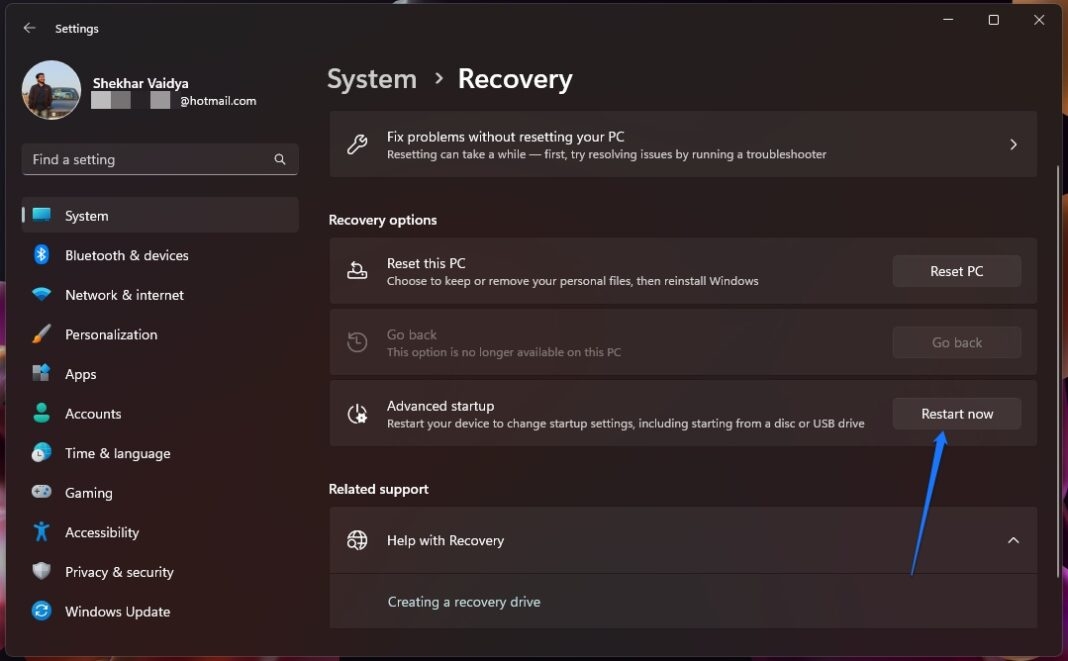Open the Creating a recovery drive link
The width and height of the screenshot is (1068, 661).
click(464, 601)
